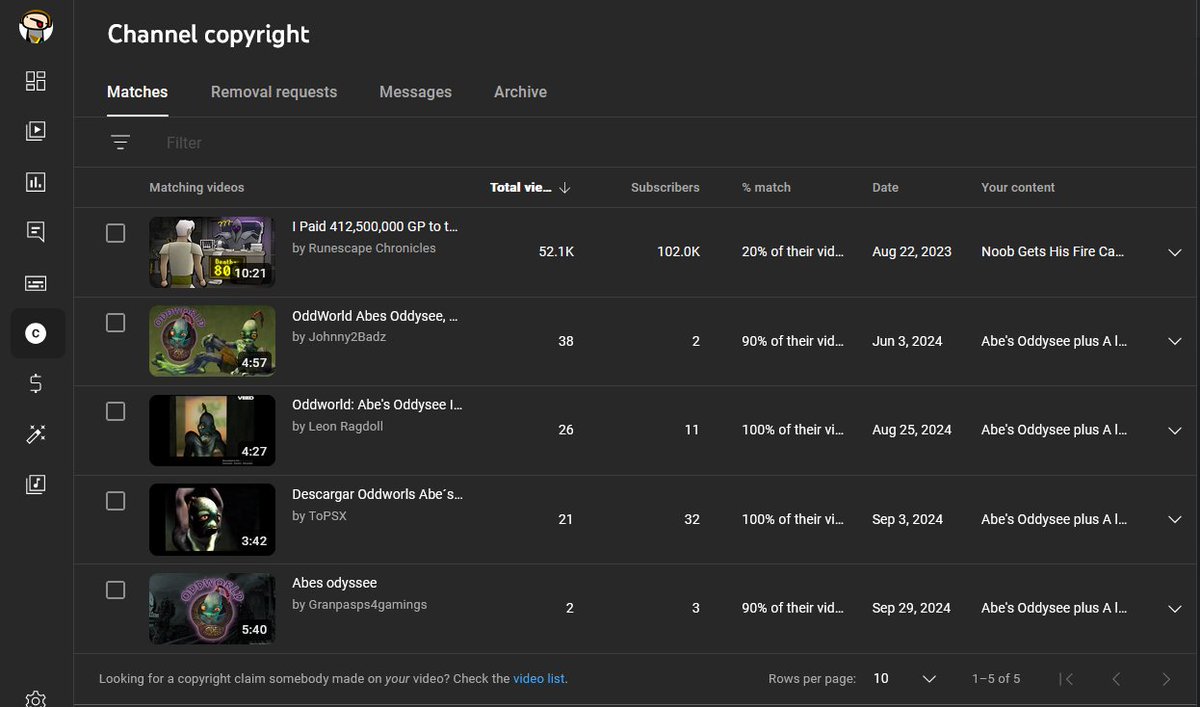Screen dimensions: 1200x707
Task: Open the Settings gear icon
Action: pyautogui.click(x=36, y=698)
